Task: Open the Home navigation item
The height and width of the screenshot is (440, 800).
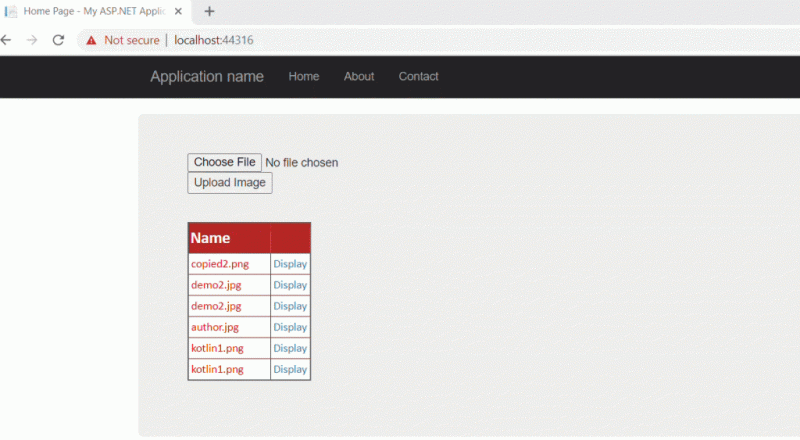Action: point(304,77)
